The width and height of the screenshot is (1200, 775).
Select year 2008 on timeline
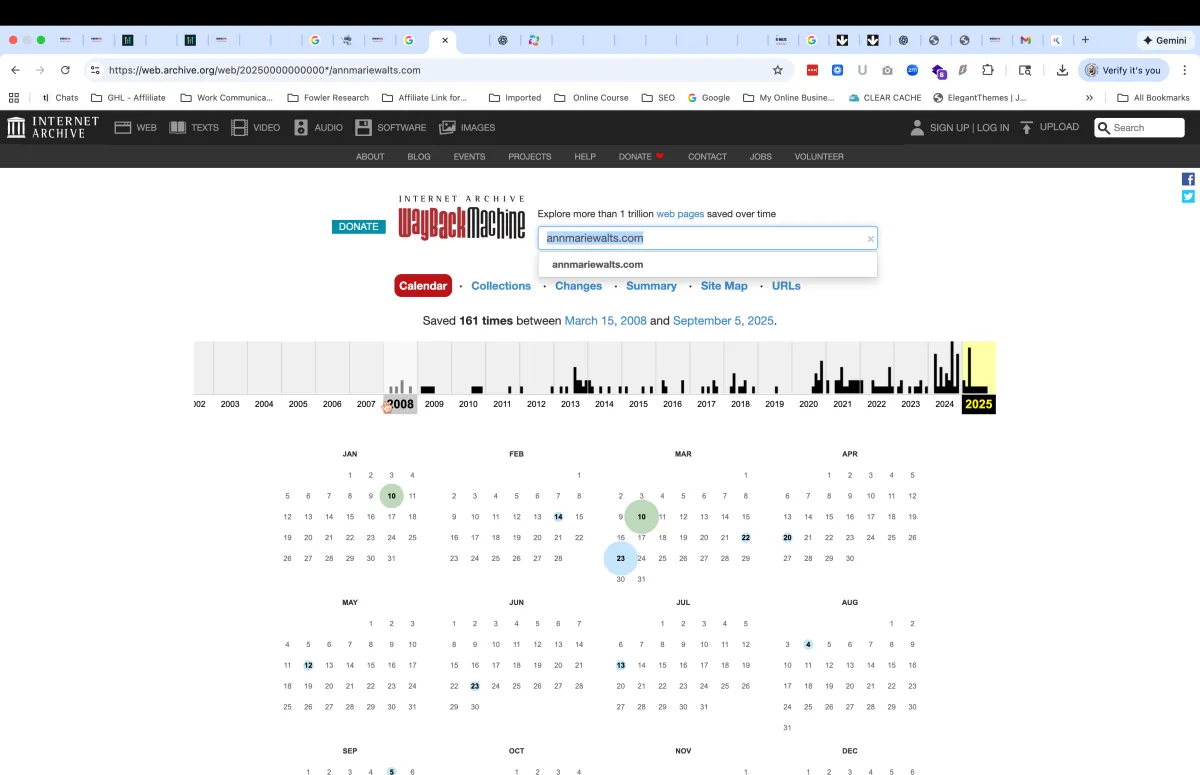point(400,404)
